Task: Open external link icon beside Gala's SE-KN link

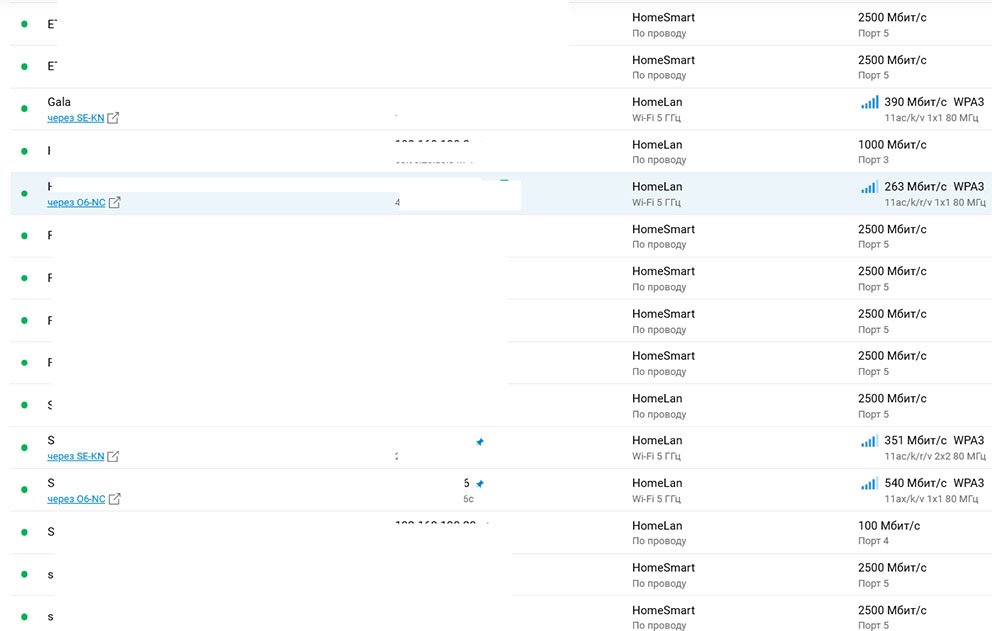Action: pyautogui.click(x=113, y=118)
